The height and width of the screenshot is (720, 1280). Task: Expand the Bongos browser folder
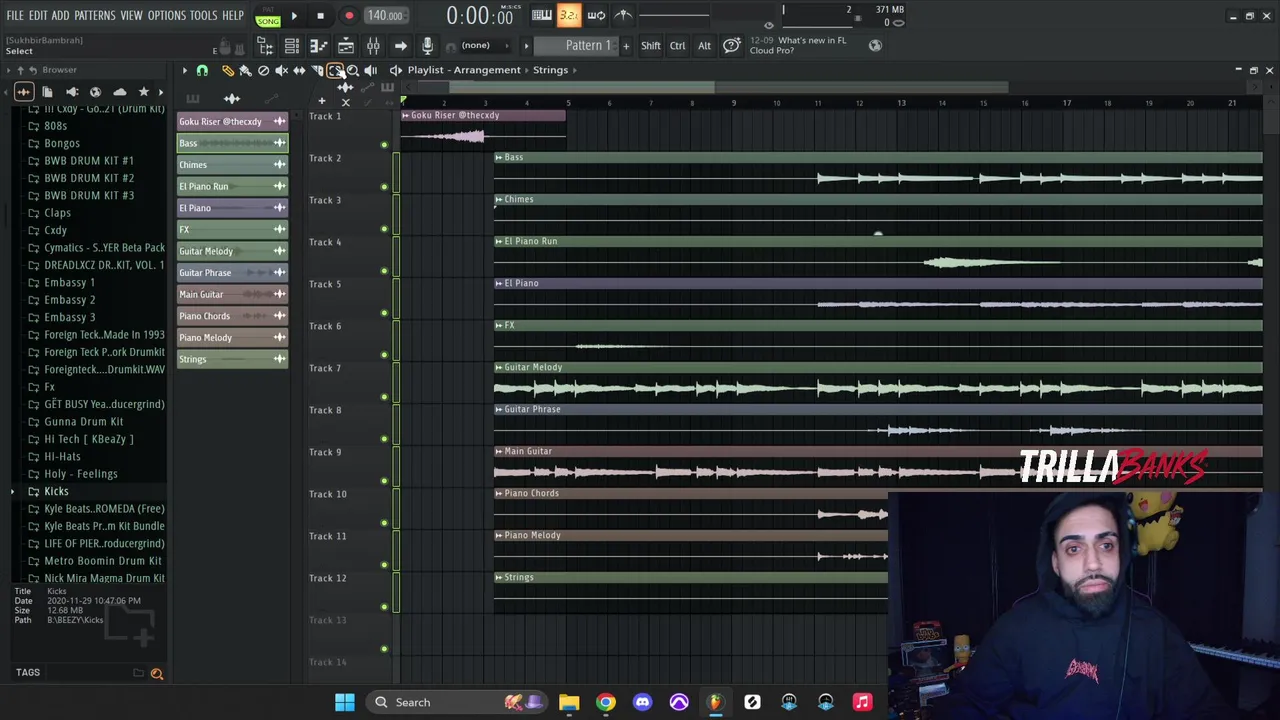61,143
